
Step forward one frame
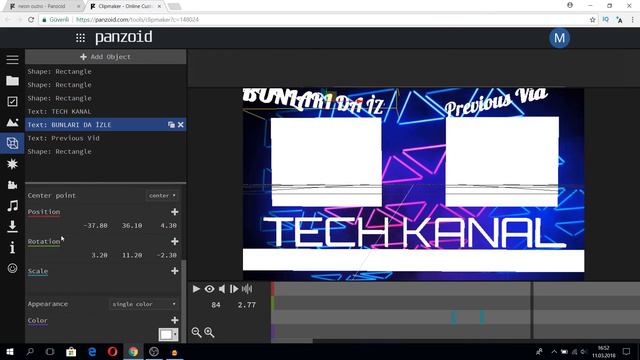click(x=234, y=289)
